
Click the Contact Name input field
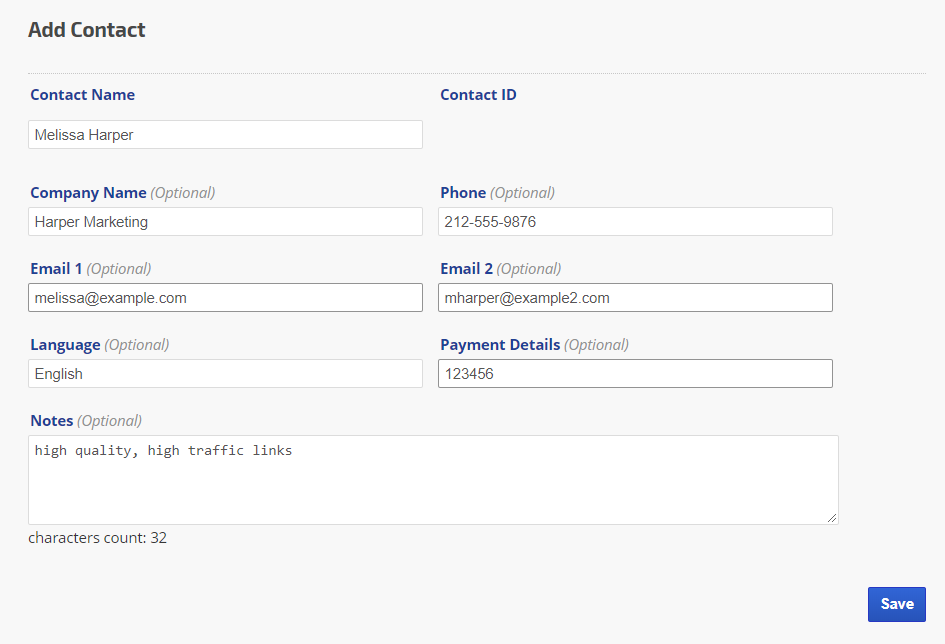(x=225, y=135)
